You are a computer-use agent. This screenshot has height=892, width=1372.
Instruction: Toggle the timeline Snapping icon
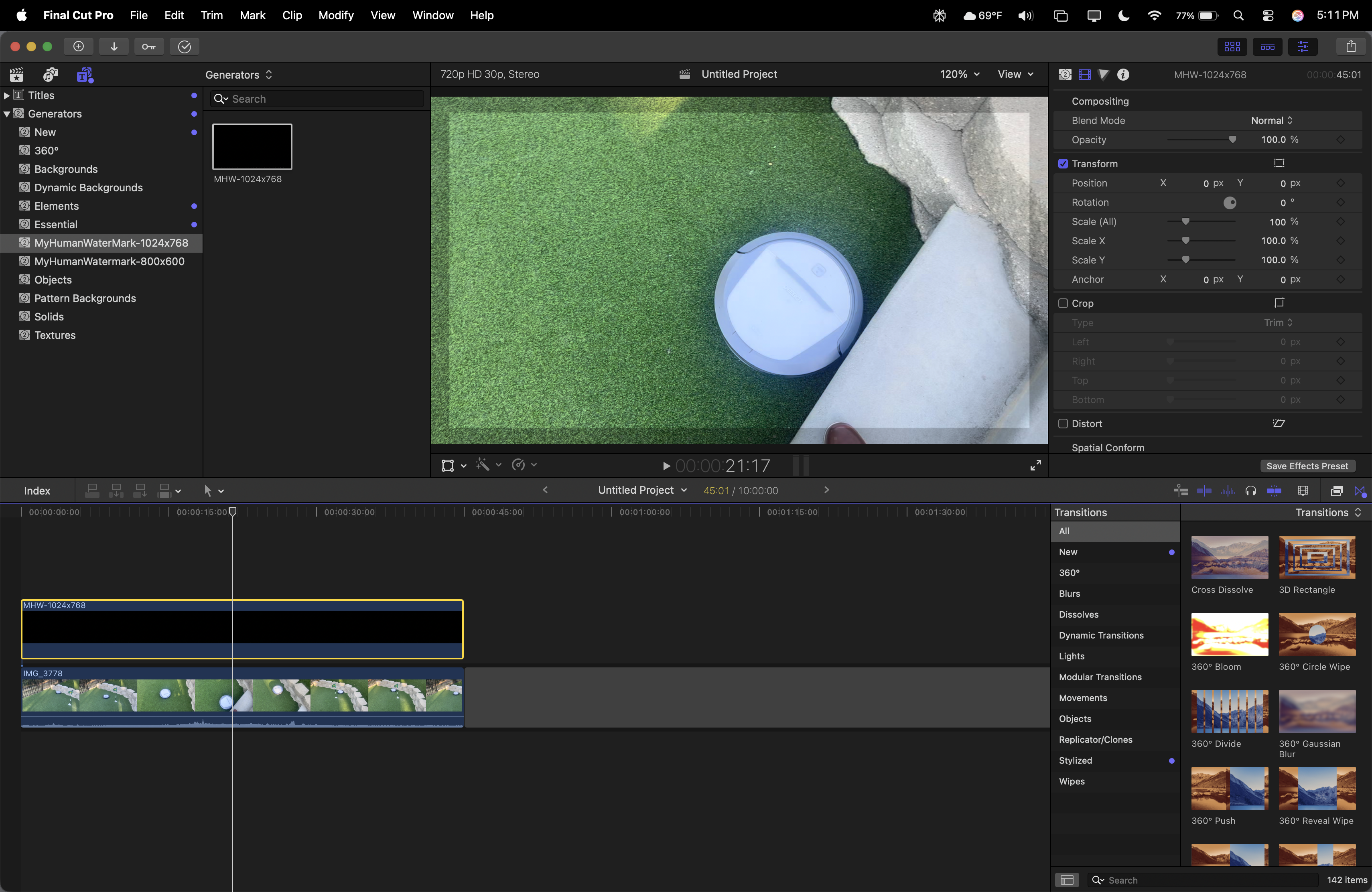[1274, 491]
